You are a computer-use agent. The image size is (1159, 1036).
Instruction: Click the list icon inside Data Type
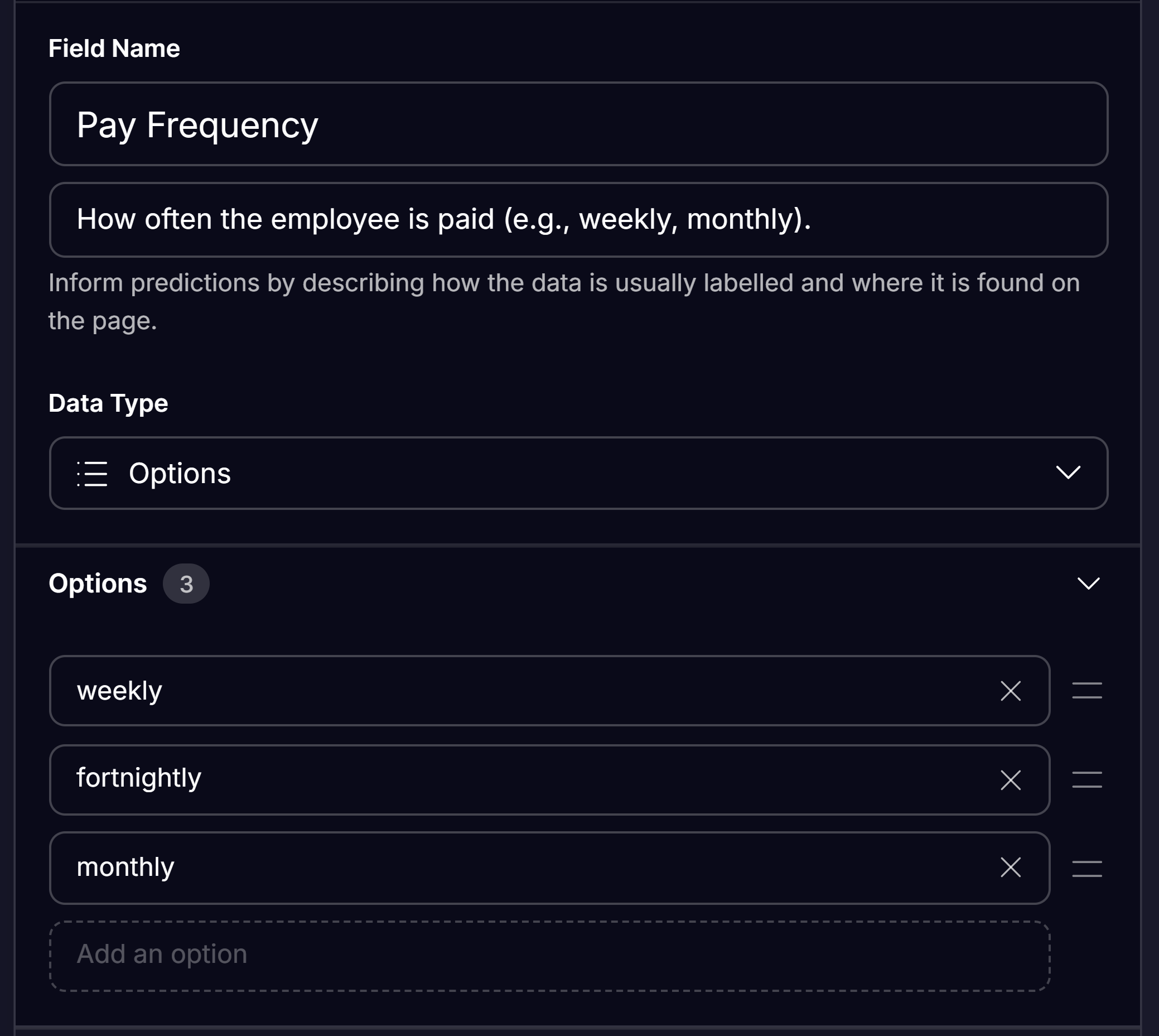91,473
